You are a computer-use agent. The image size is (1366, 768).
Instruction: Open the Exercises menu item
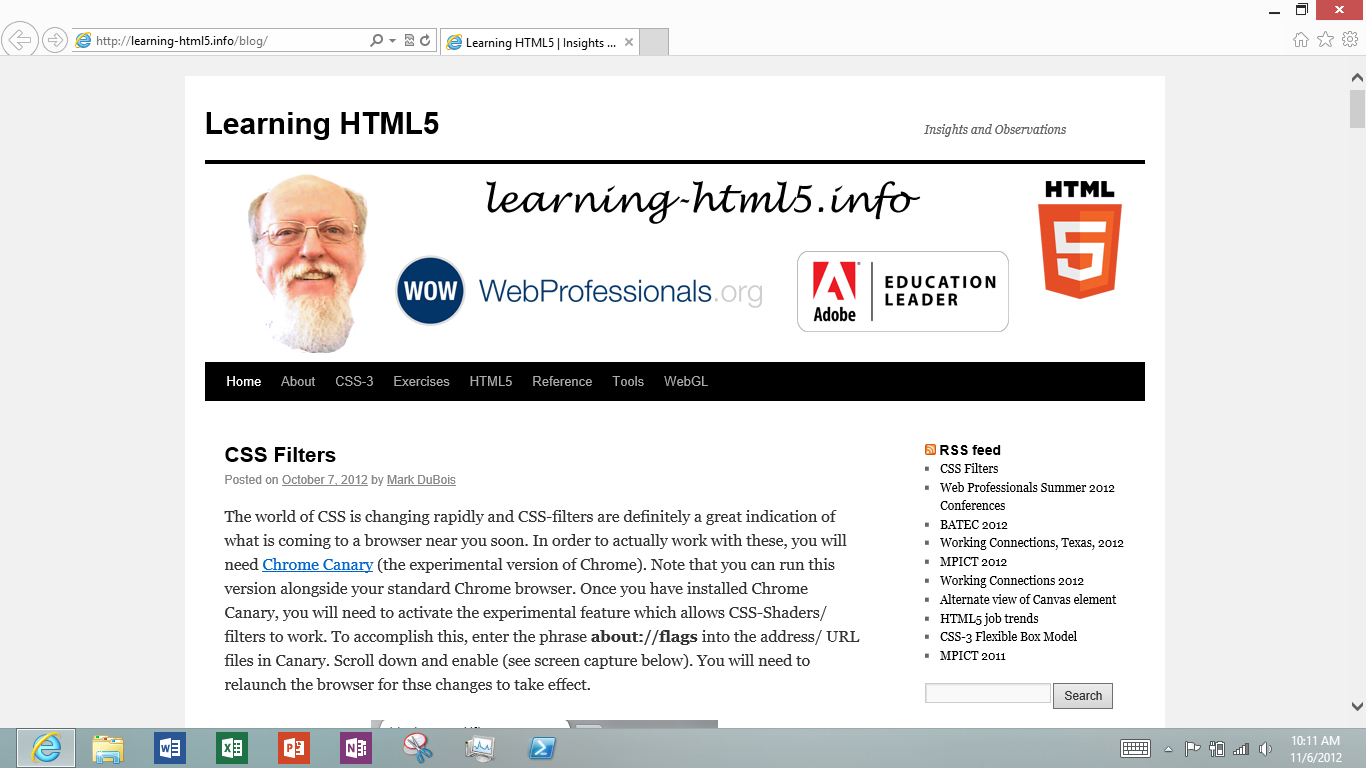point(421,381)
